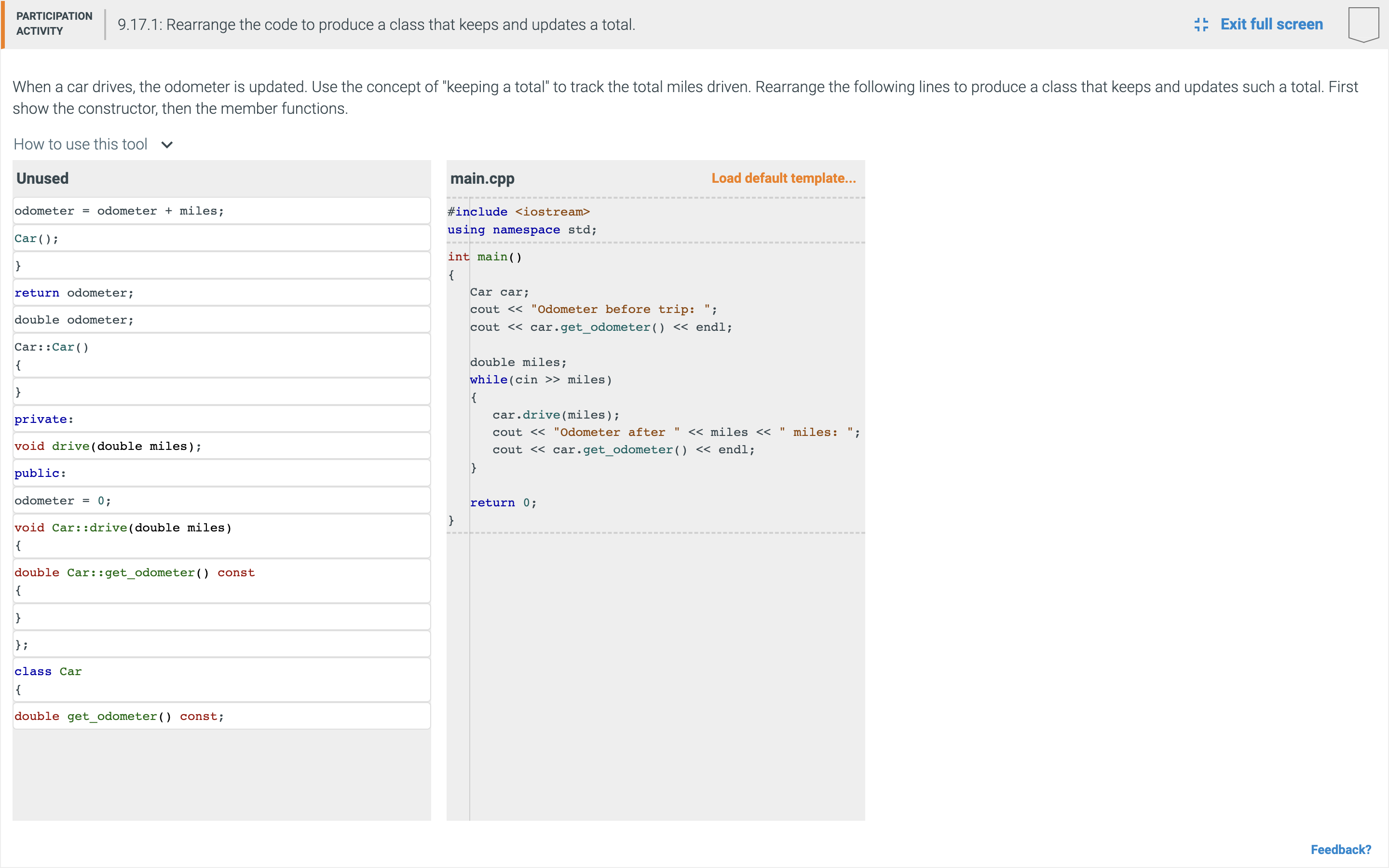Select the private: code block
Viewport: 1389px width, 868px height.
click(221, 419)
